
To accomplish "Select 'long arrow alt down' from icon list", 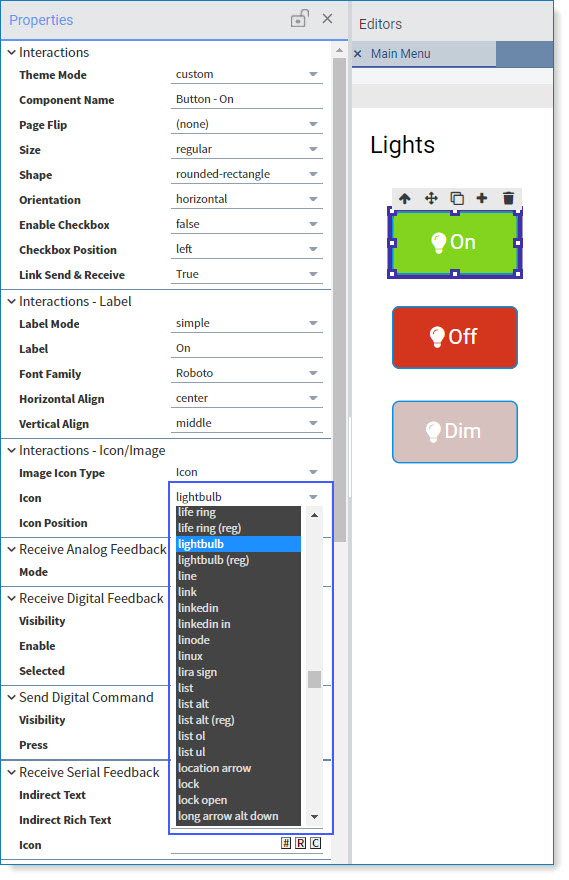I will point(238,816).
